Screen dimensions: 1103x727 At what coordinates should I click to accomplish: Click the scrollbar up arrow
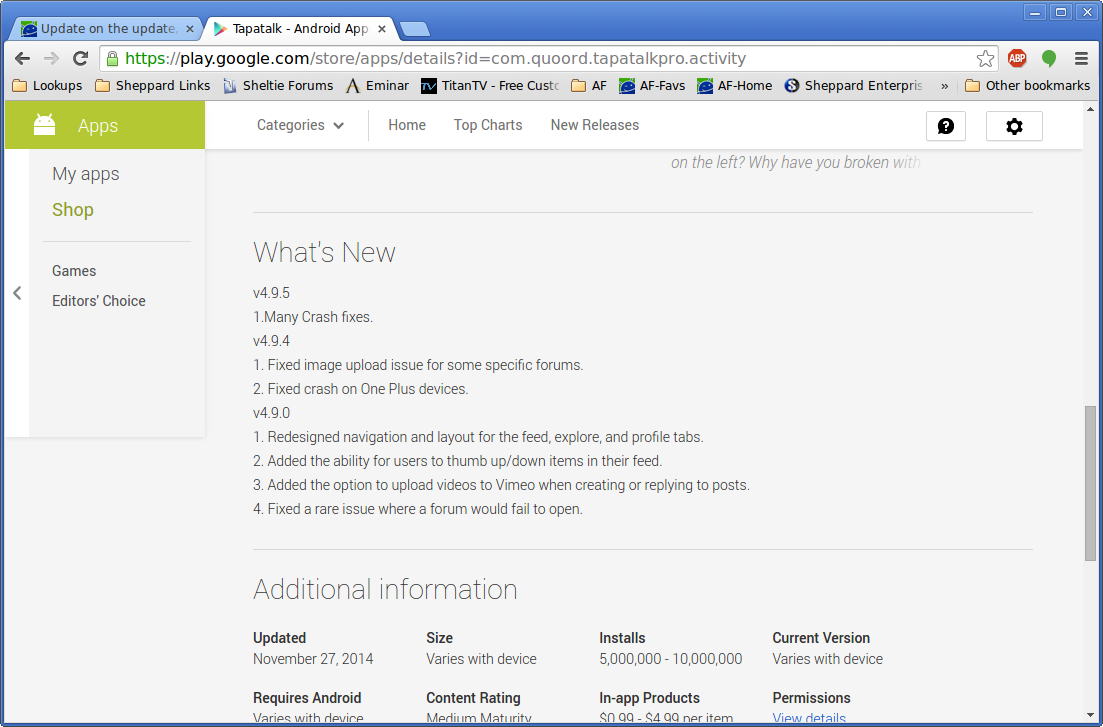1090,109
